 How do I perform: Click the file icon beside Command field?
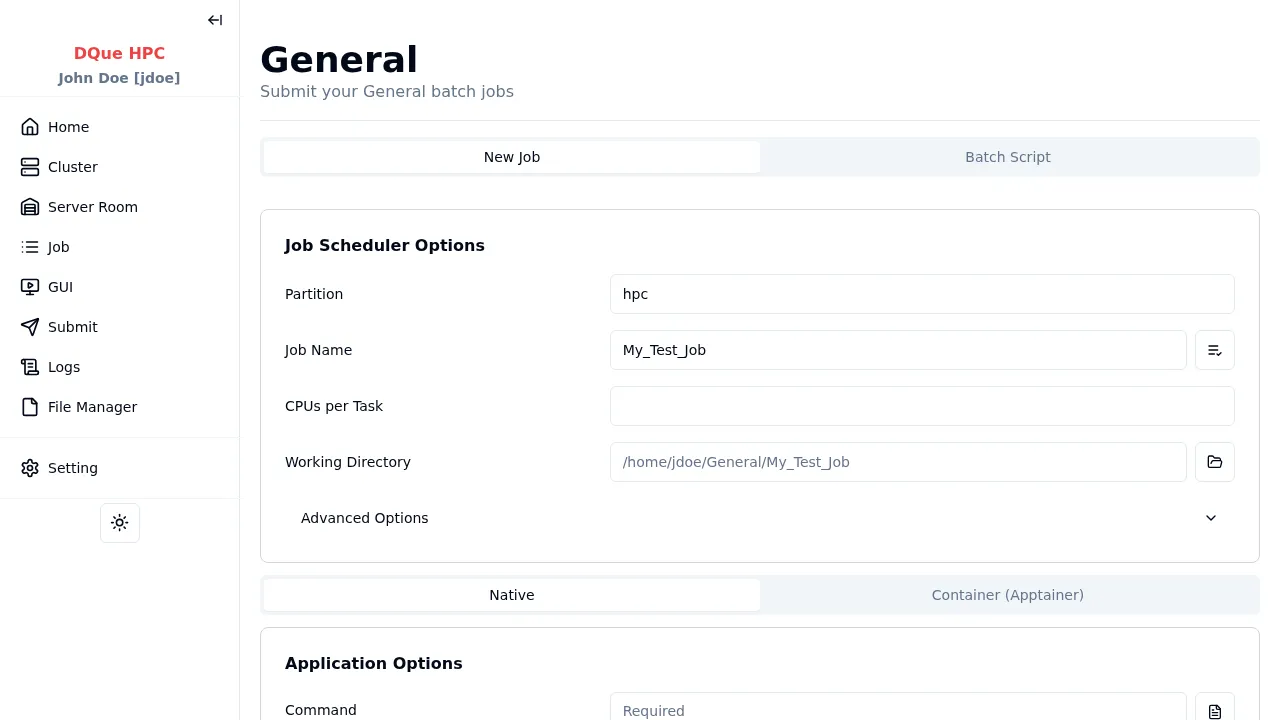tap(1214, 710)
